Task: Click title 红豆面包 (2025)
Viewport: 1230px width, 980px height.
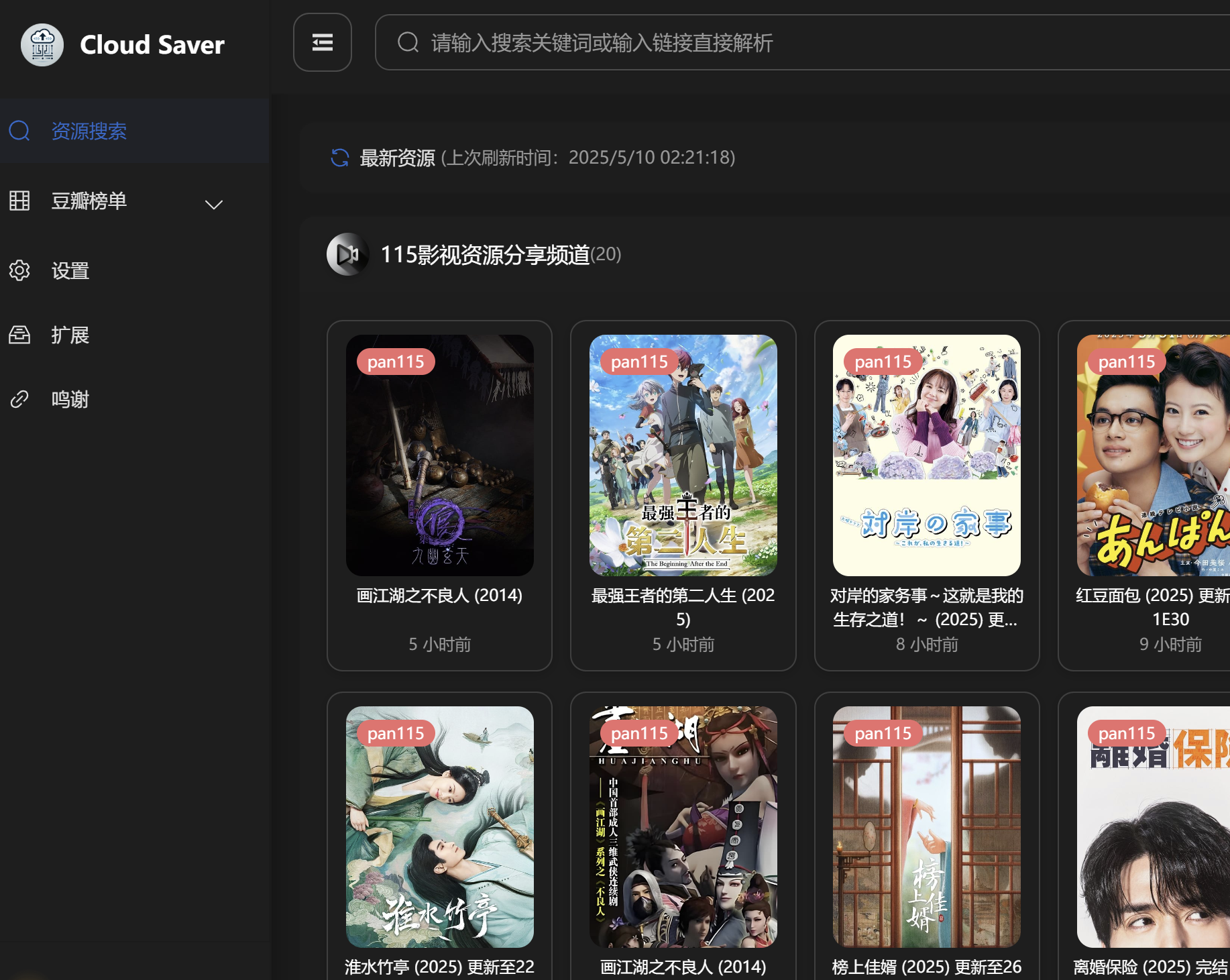Action: click(x=1154, y=607)
